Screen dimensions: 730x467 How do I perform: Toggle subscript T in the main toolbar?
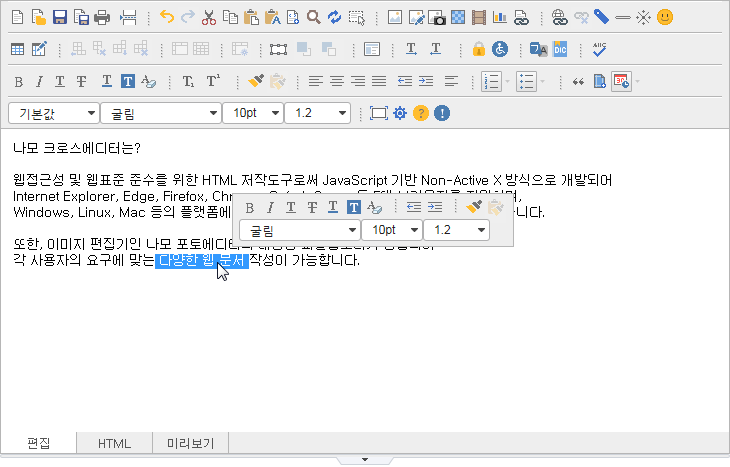[x=188, y=82]
